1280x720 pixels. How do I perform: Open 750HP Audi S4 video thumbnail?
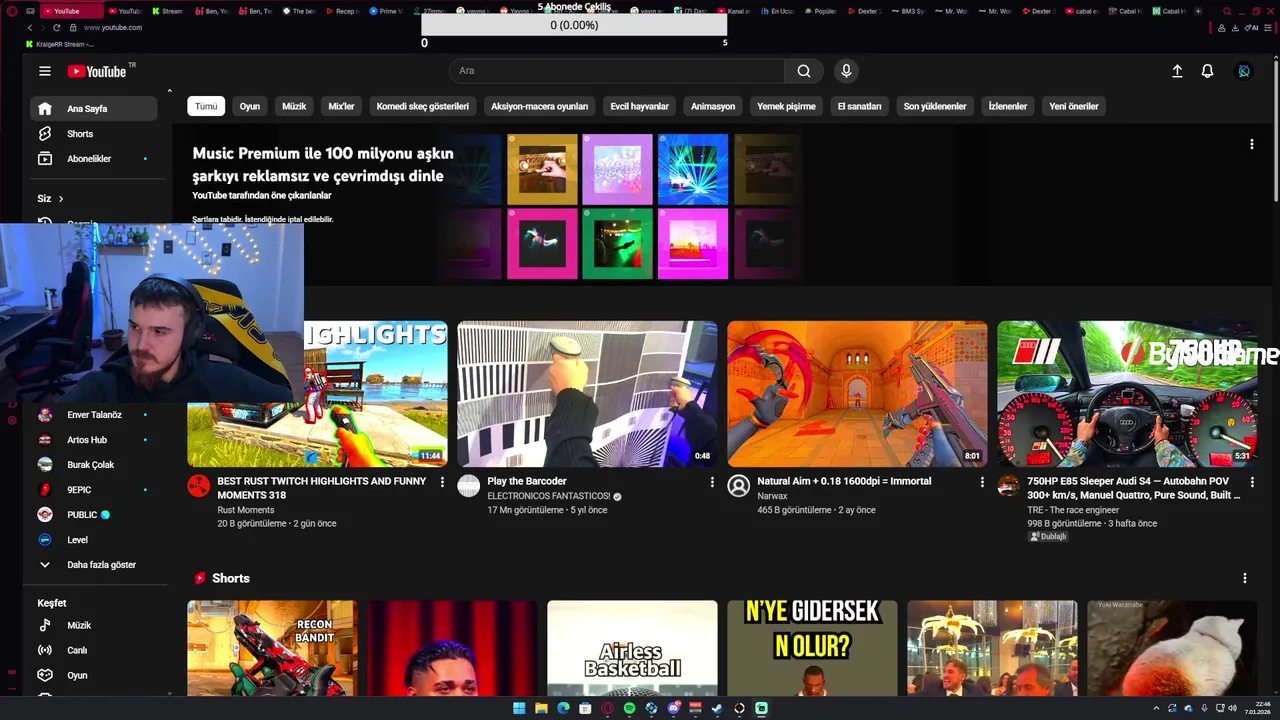(x=1127, y=394)
